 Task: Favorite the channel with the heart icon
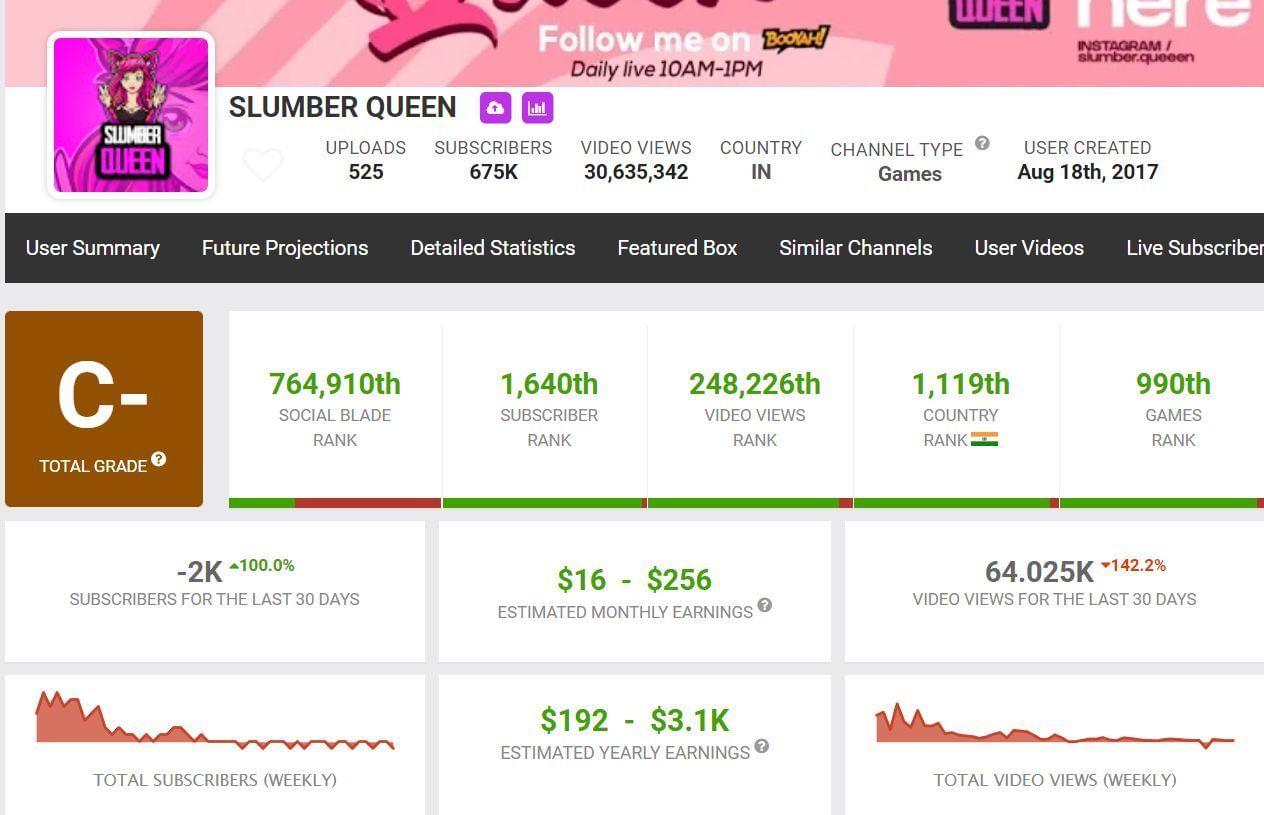tap(263, 164)
